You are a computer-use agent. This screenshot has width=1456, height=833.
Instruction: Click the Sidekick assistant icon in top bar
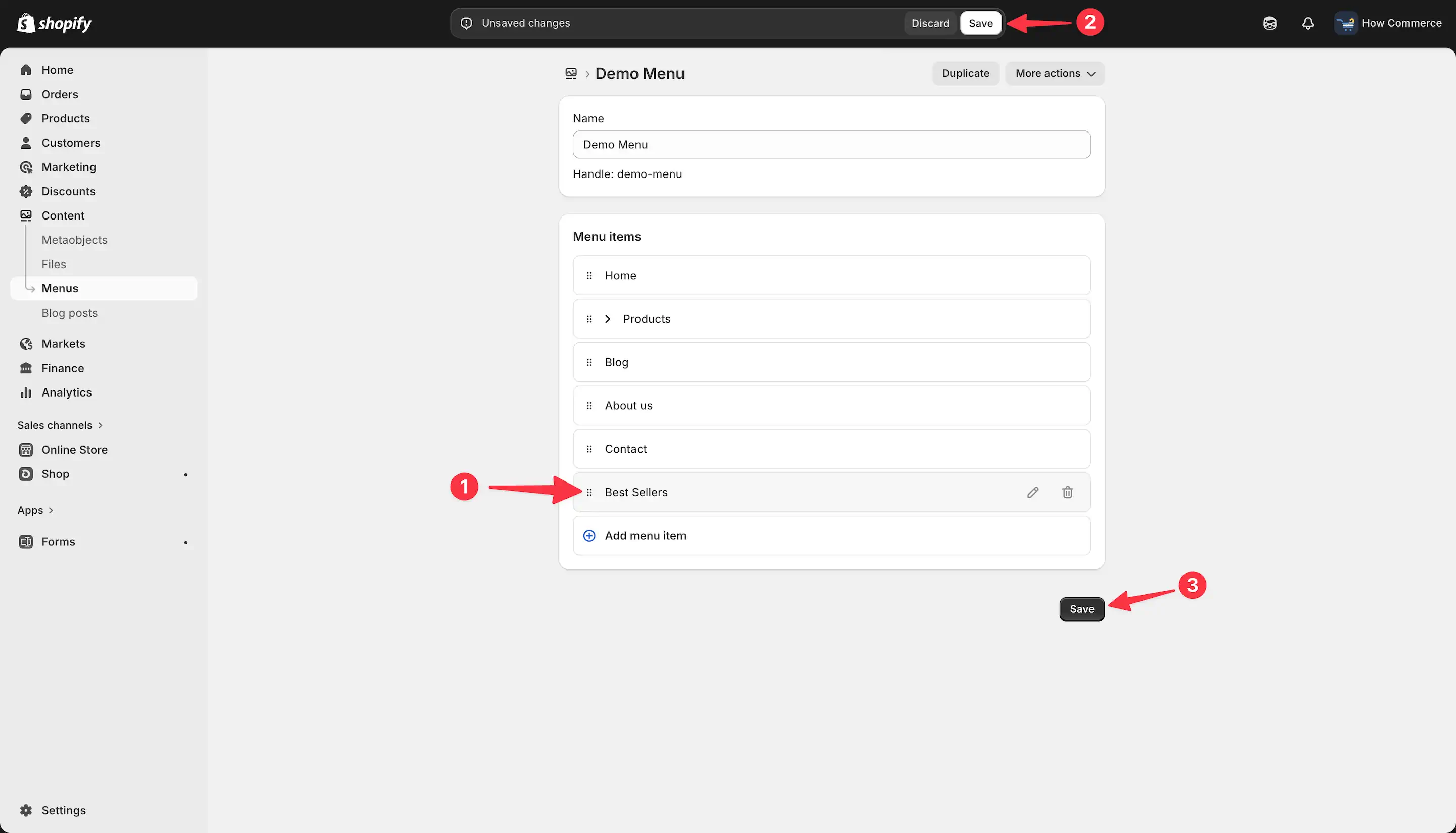click(1269, 23)
